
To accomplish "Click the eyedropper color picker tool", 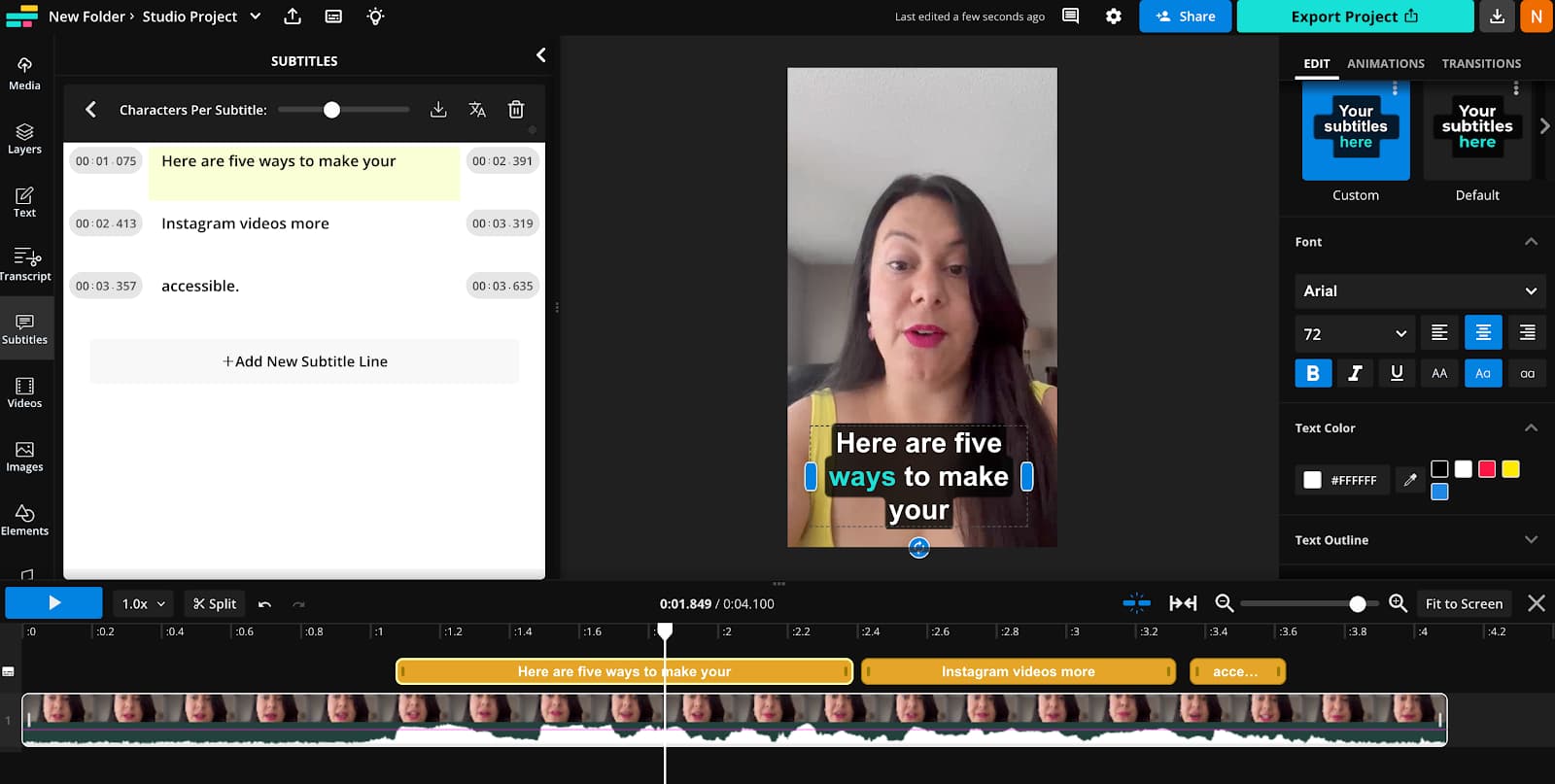I will [x=1410, y=480].
